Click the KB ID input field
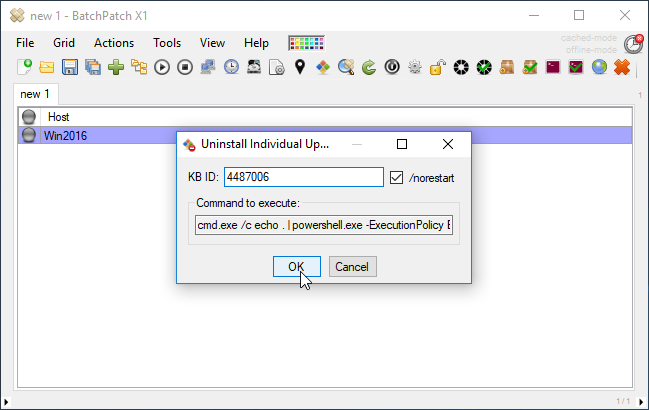The height and width of the screenshot is (410, 649). tap(304, 177)
